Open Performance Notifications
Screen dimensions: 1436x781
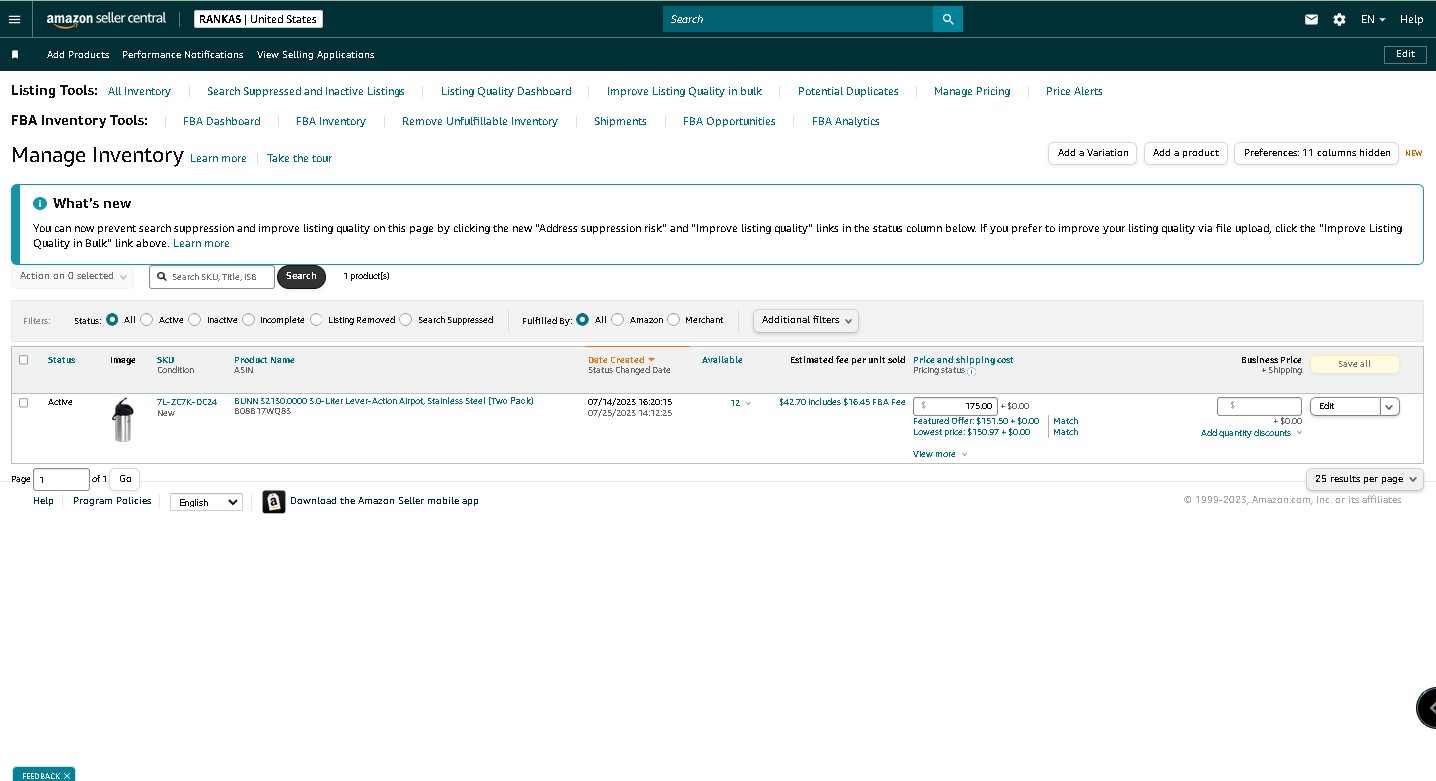pyautogui.click(x=183, y=54)
